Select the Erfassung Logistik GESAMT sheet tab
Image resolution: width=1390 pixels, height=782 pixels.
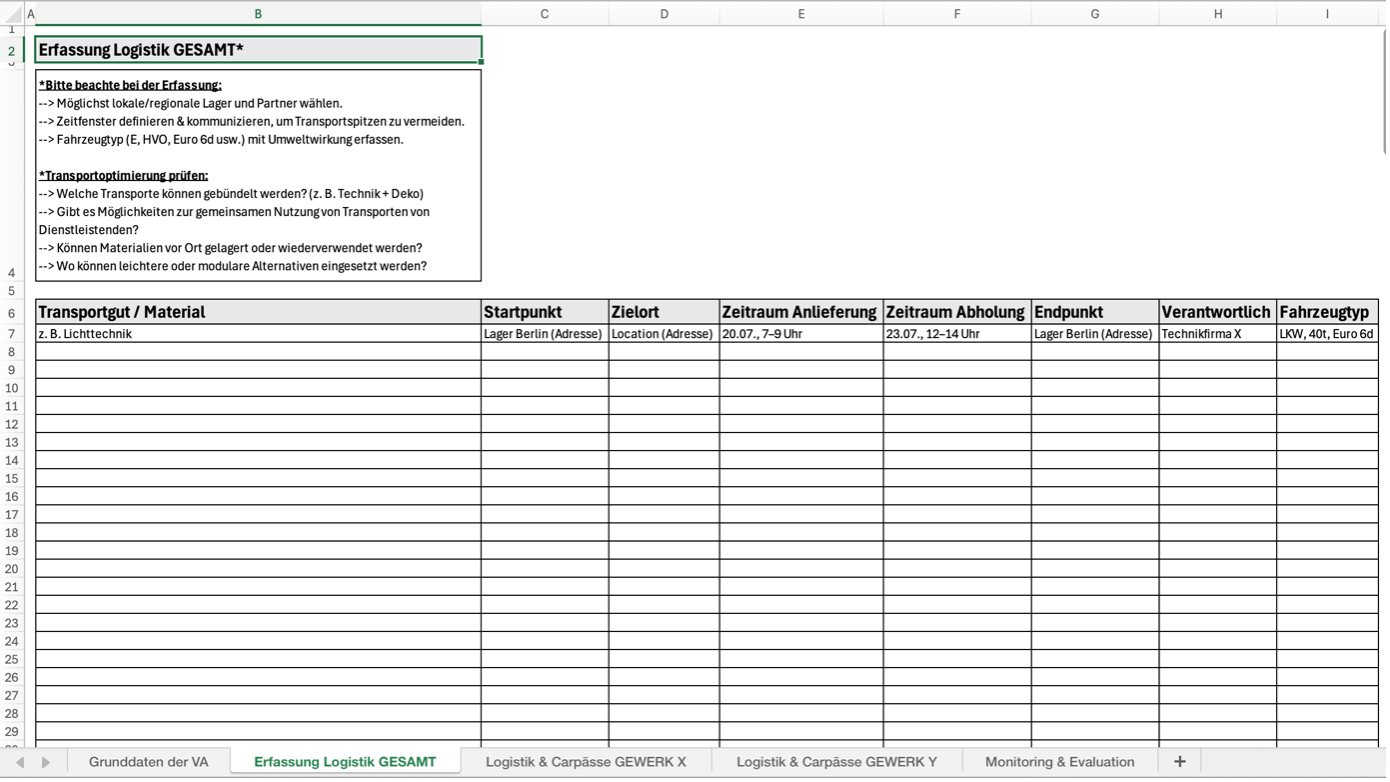click(345, 762)
